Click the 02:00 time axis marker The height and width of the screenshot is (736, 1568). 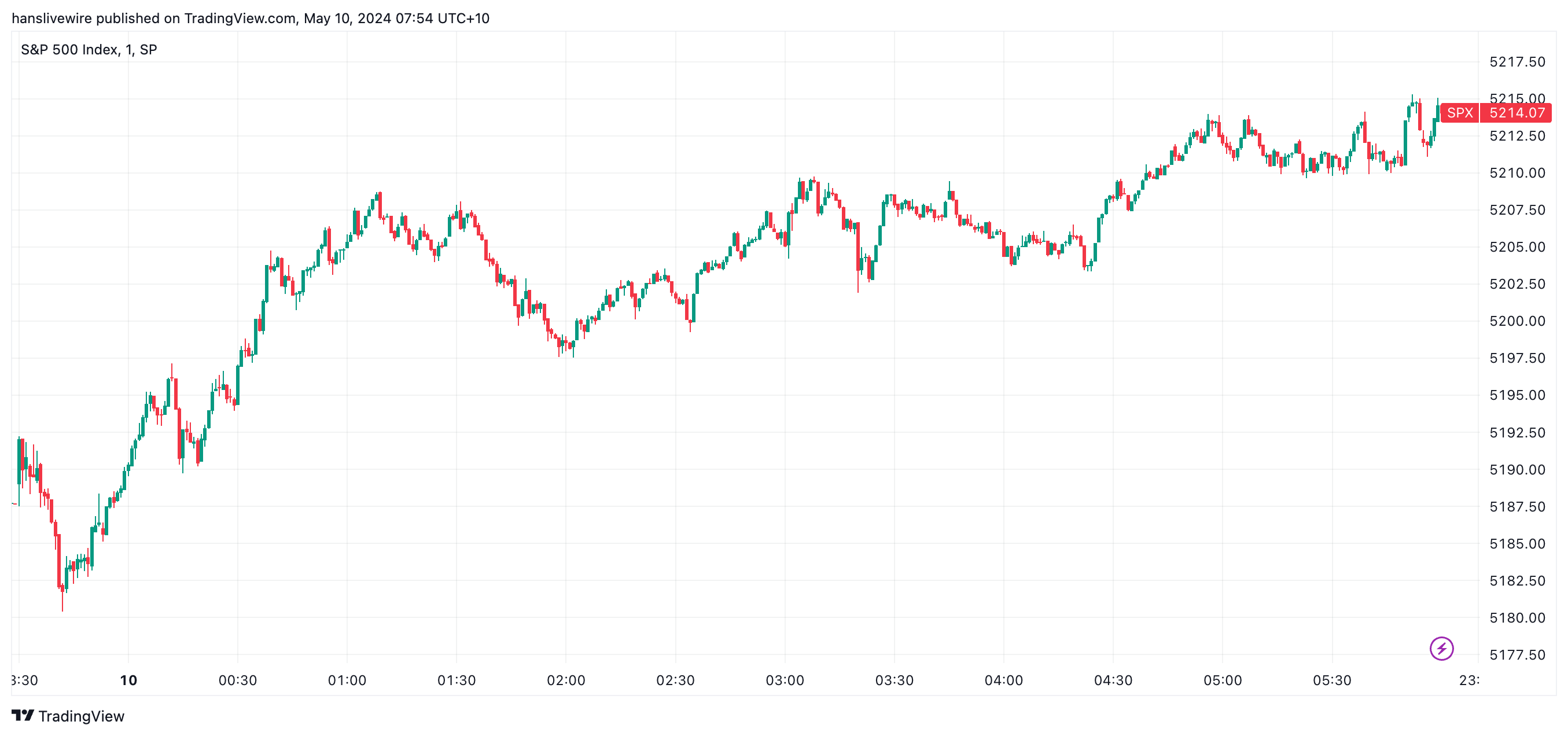pos(565,680)
